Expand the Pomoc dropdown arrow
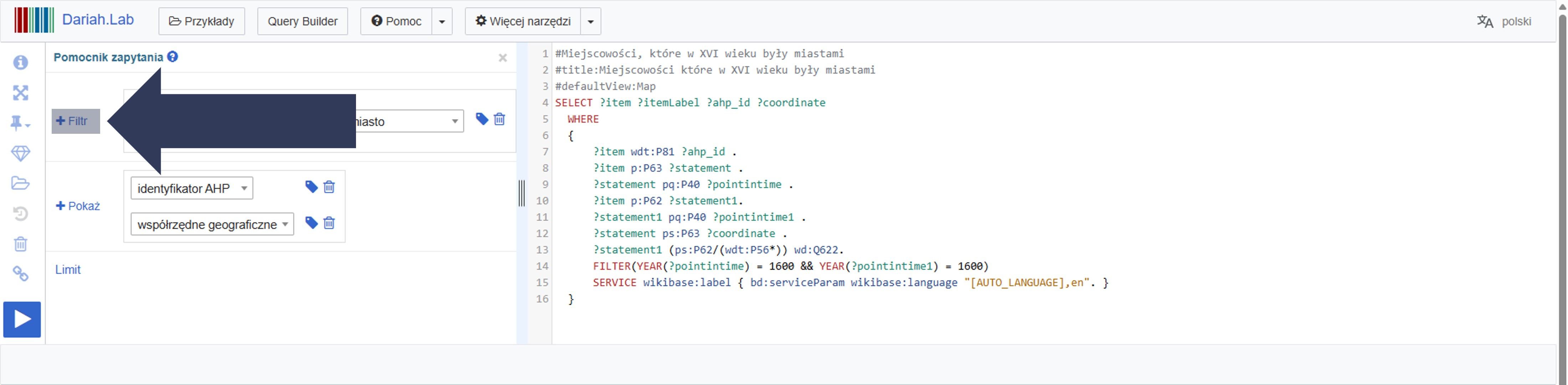Screen dimensions: 1568x385 click(442, 22)
